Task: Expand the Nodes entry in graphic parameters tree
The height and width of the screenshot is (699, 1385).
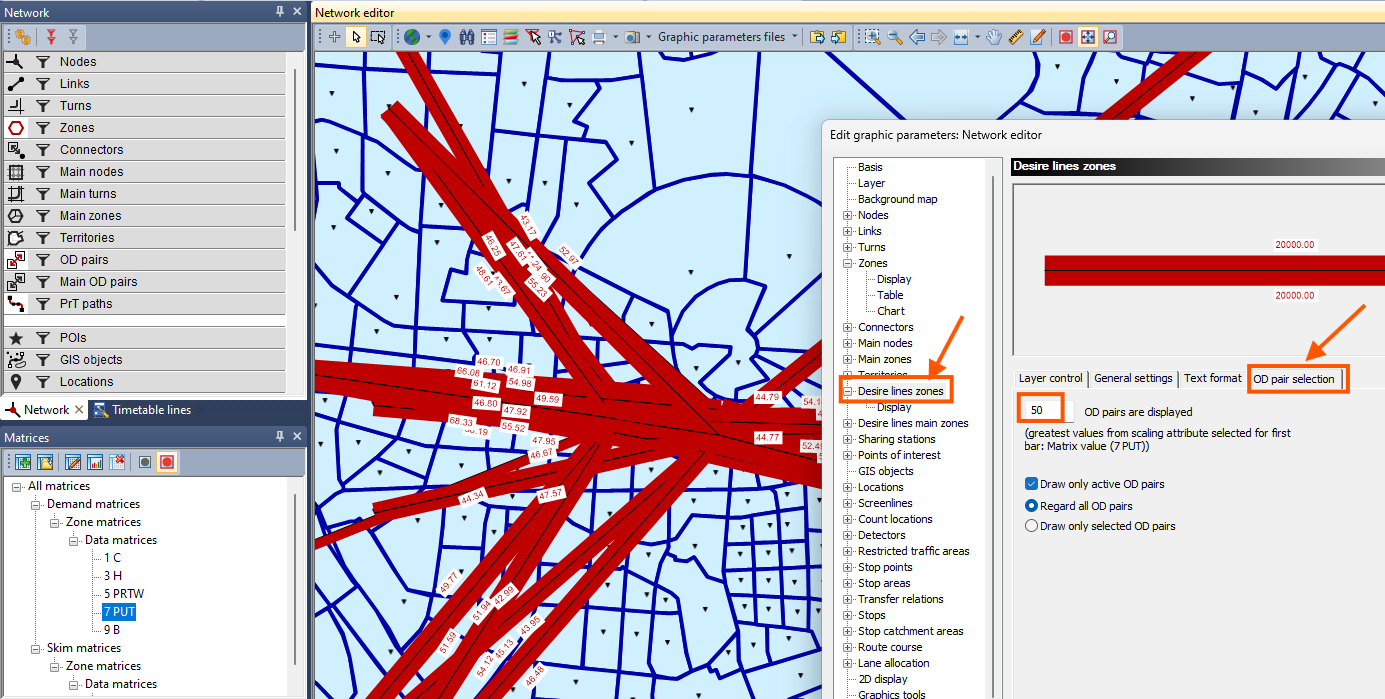Action: pos(848,215)
